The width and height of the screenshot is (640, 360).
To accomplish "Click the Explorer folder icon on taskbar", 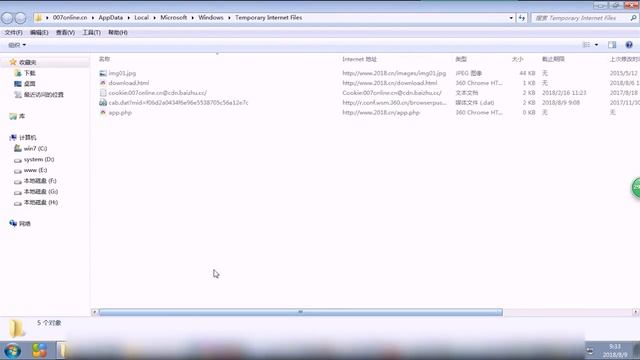I will 62,351.
